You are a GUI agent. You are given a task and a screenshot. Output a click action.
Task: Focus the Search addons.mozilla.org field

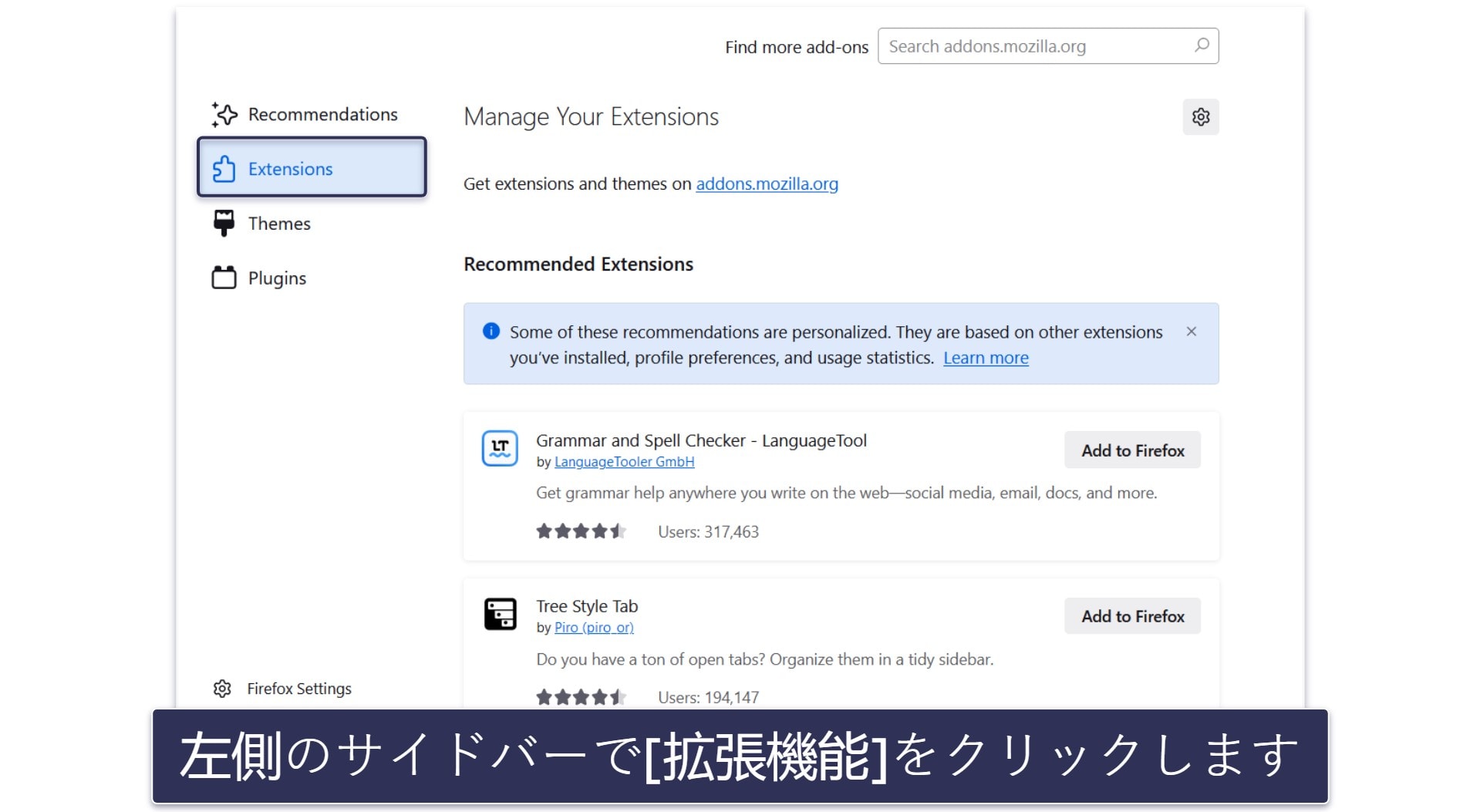(x=1048, y=46)
